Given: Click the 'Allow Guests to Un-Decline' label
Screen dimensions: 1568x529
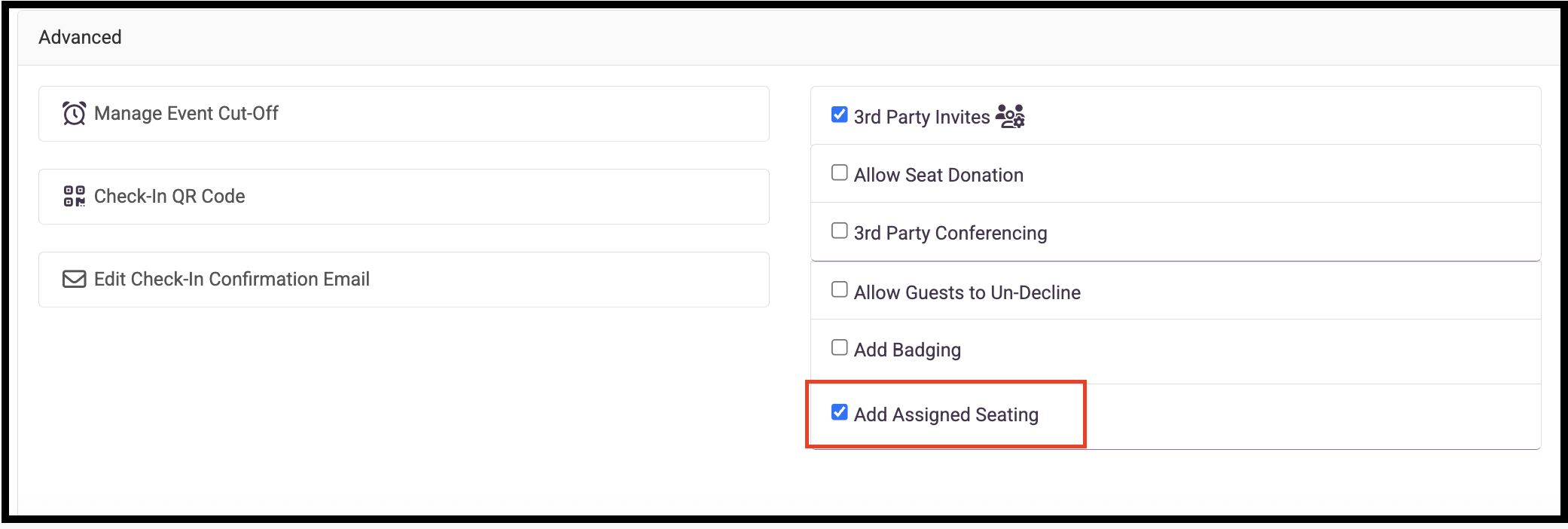Looking at the screenshot, I should click(x=967, y=292).
